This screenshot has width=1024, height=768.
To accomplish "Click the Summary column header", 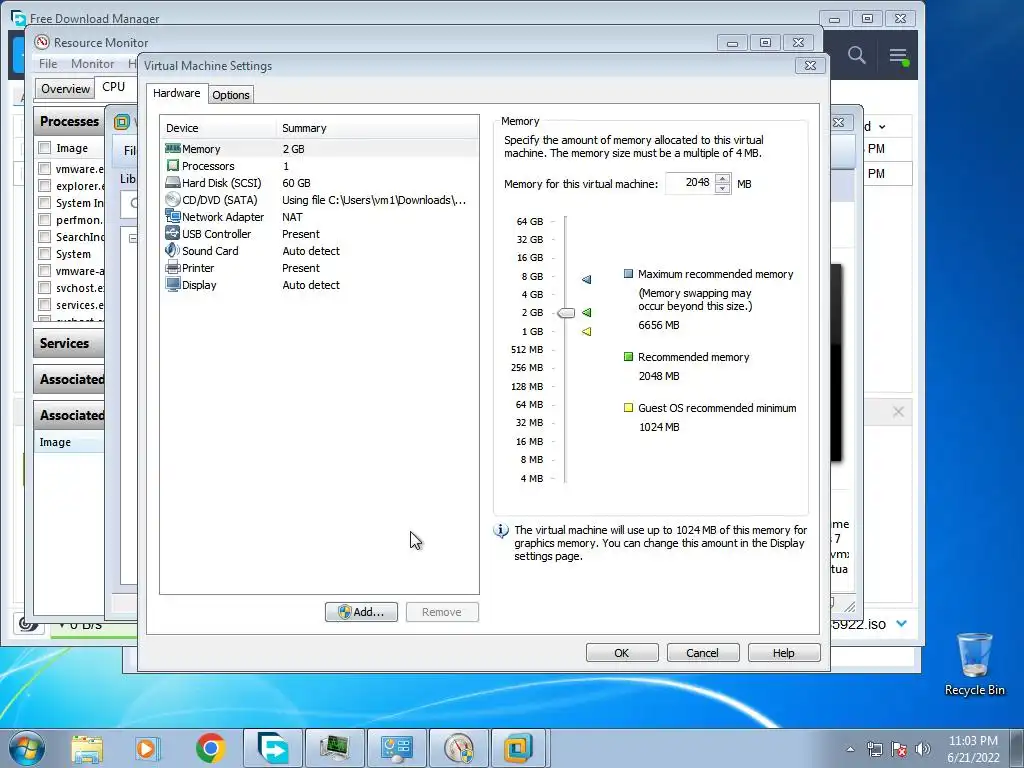I will [x=377, y=128].
